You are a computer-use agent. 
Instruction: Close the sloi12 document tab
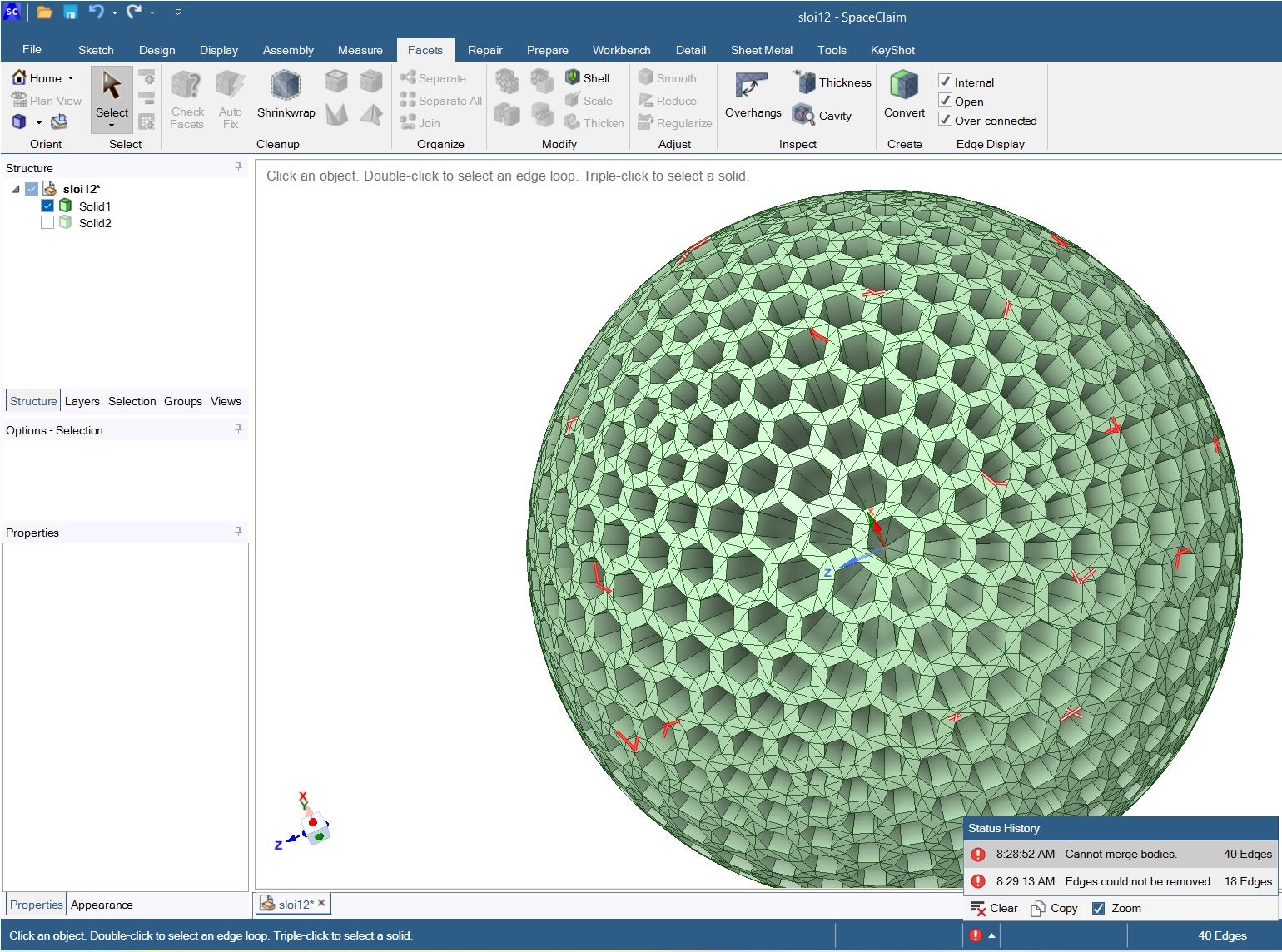[x=321, y=903]
